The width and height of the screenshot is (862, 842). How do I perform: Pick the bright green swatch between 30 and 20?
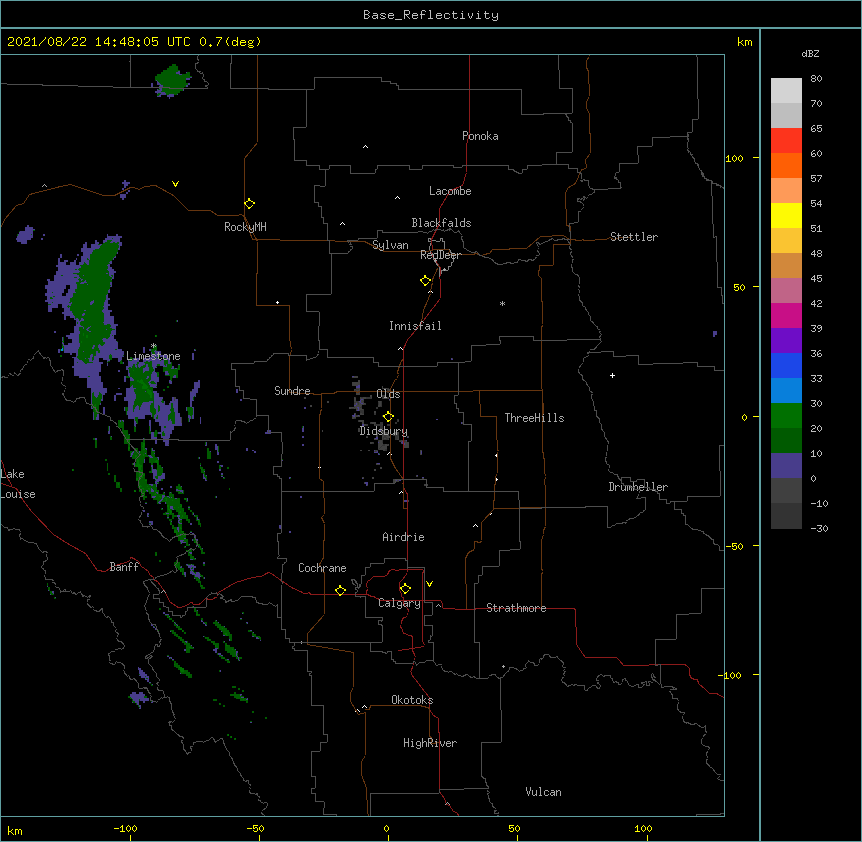pos(786,416)
